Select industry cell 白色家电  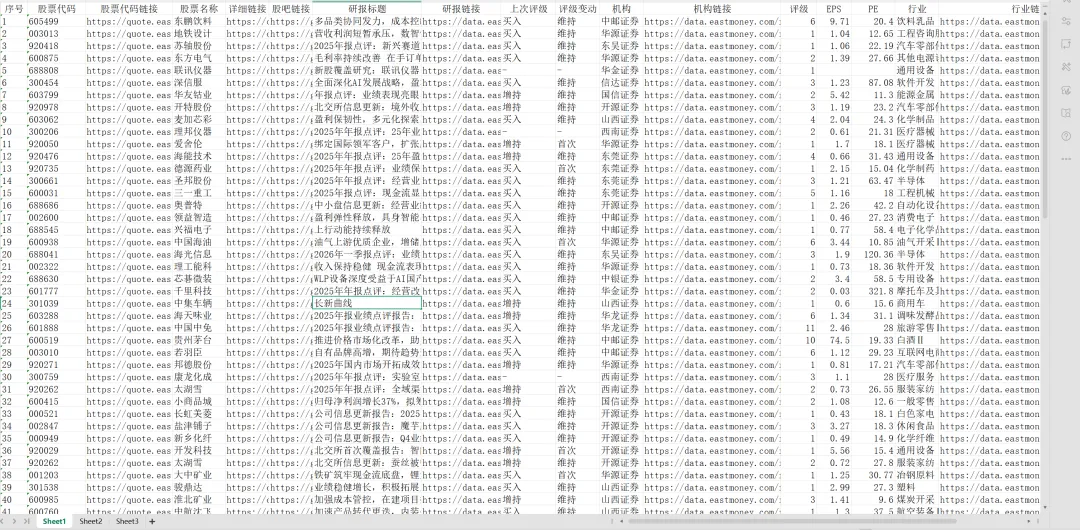click(x=917, y=414)
